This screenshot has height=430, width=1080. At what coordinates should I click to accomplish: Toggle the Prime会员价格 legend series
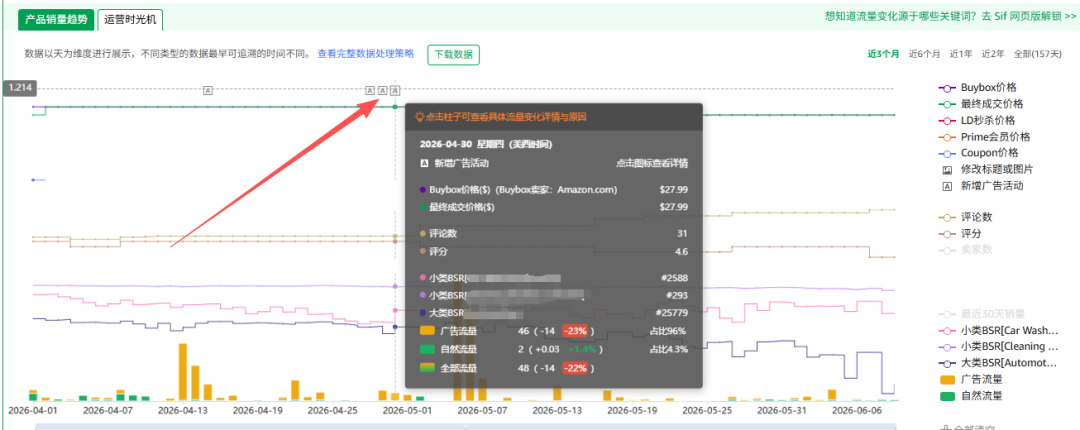click(984, 137)
